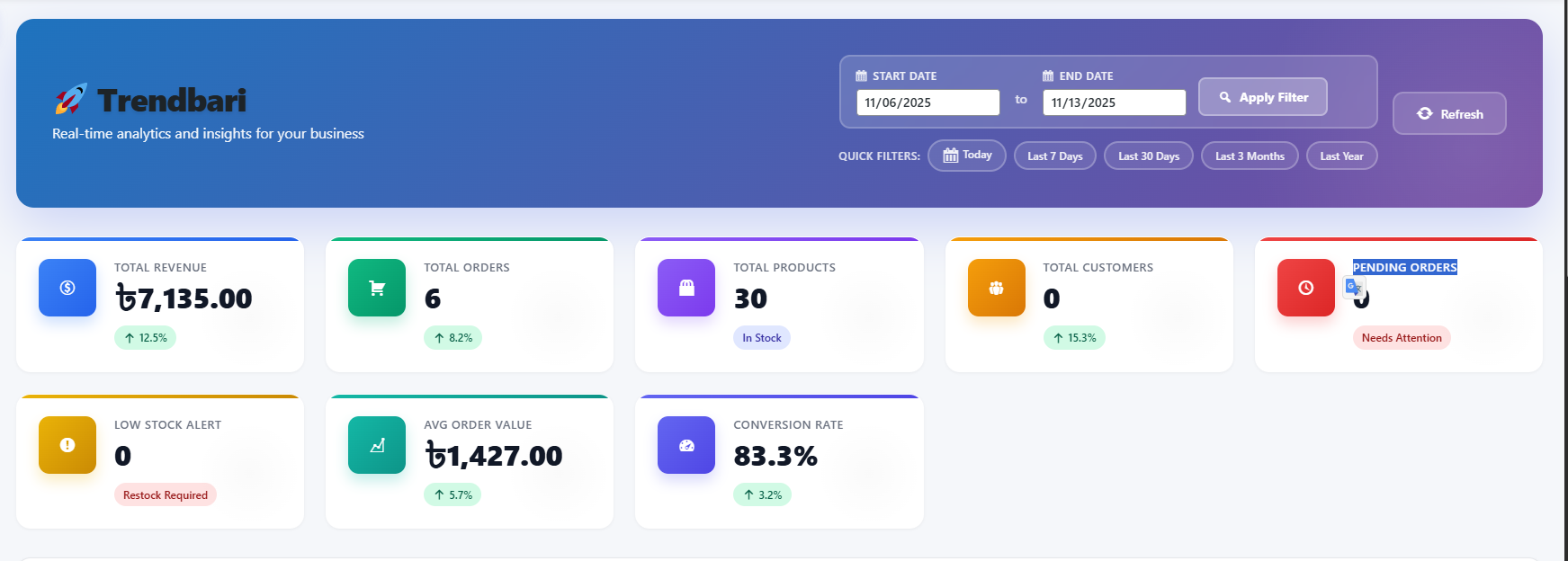Click the teal Avg Order Value chart icon
Screen dimensions: 1568x561
377,445
